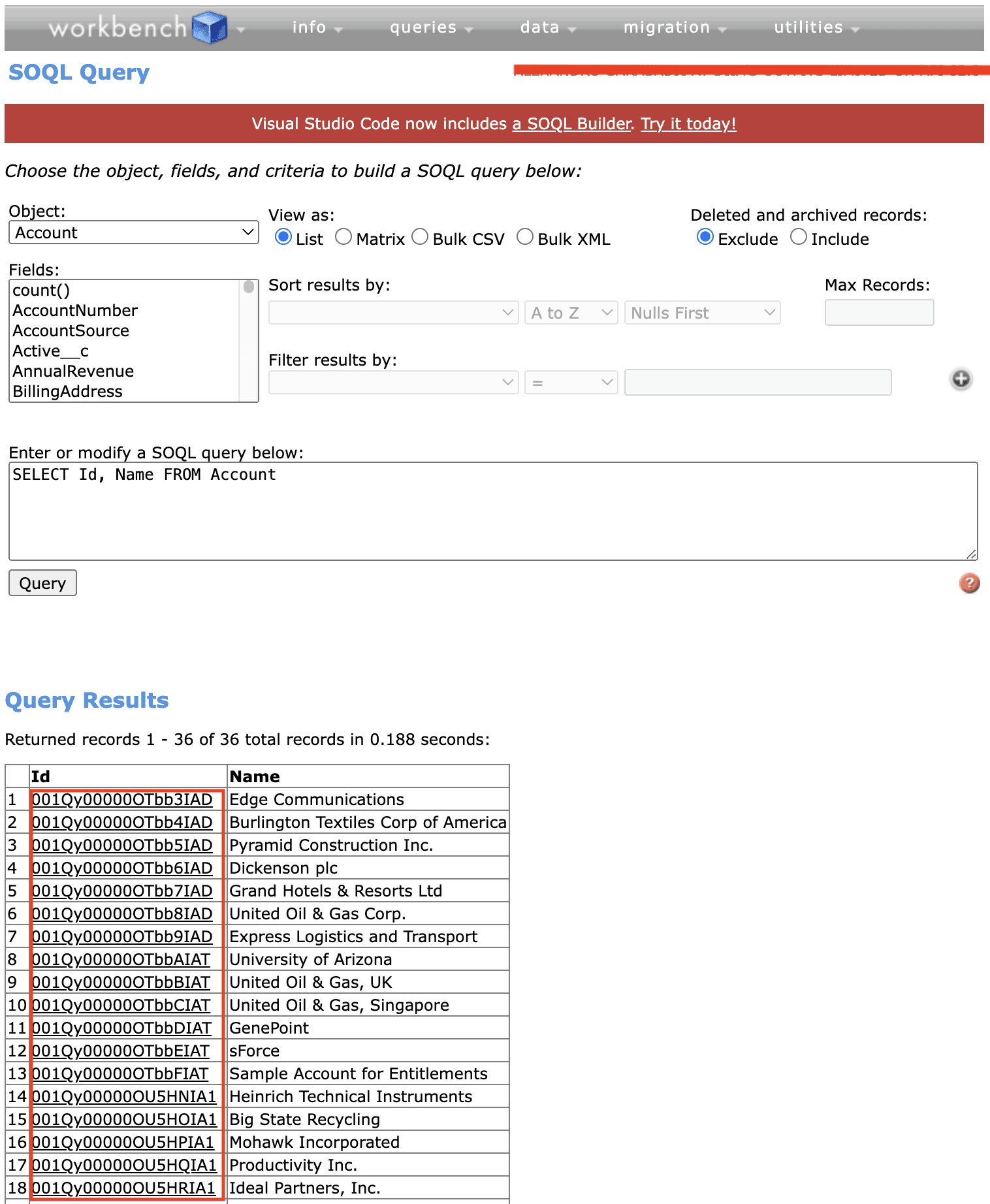
Task: Add a filter row with plus icon
Action: pos(961,379)
